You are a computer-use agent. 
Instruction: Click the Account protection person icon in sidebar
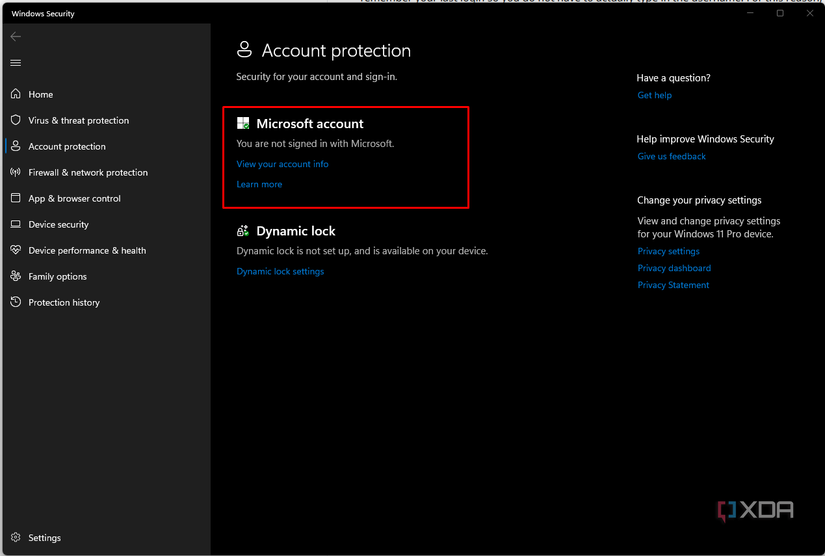pyautogui.click(x=16, y=146)
